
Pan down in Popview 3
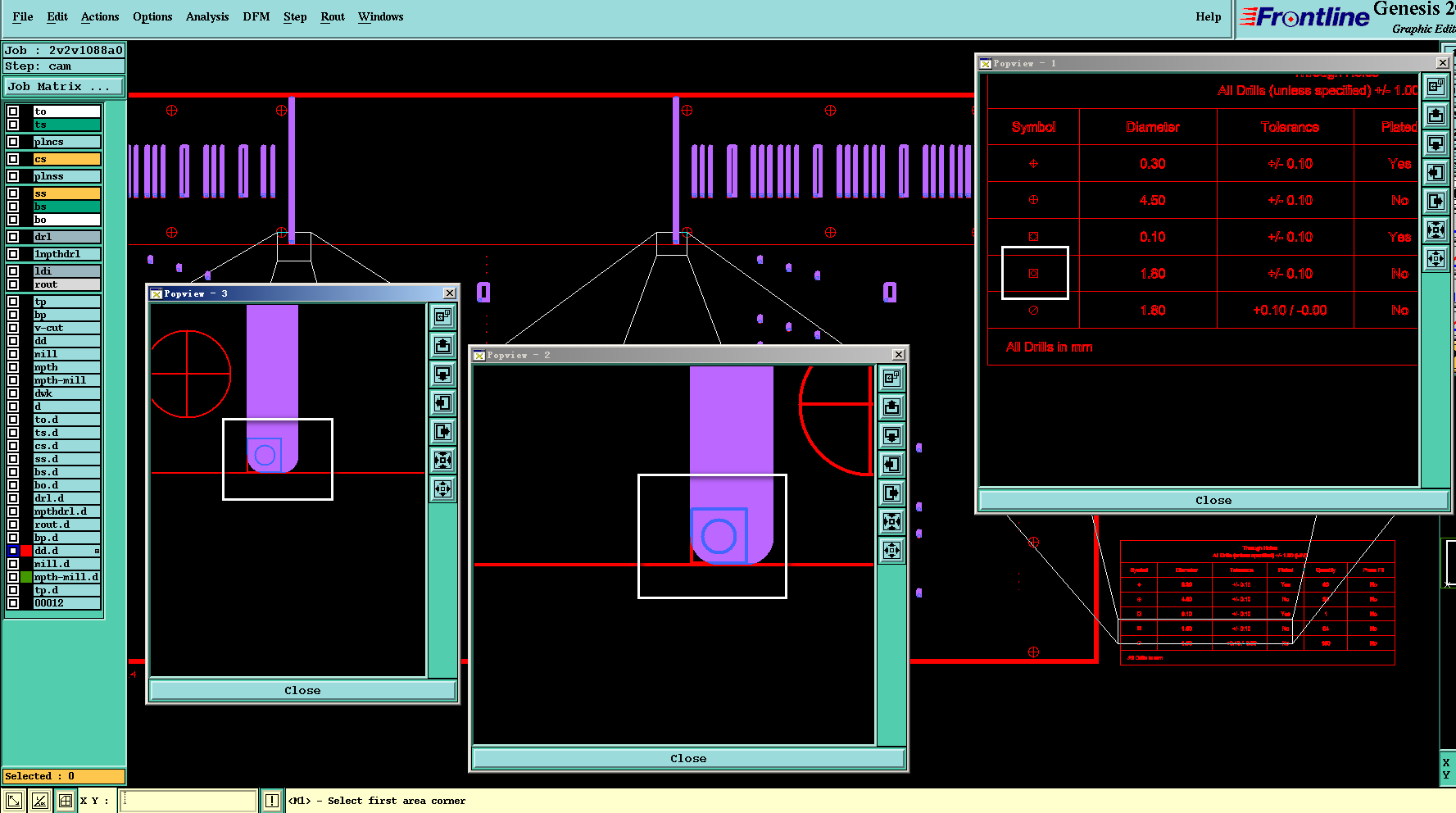tap(443, 374)
